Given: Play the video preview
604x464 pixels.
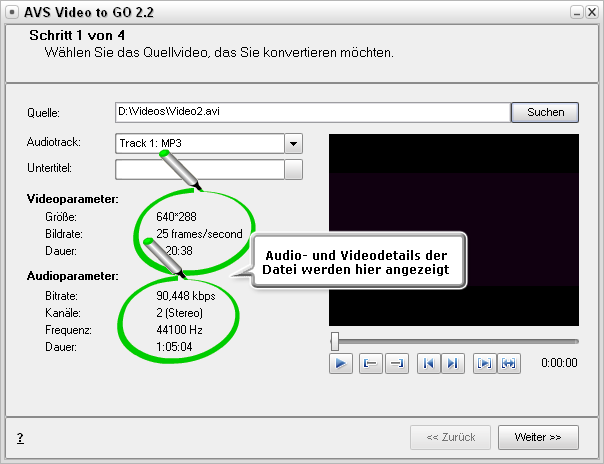Looking at the screenshot, I should pyautogui.click(x=341, y=363).
